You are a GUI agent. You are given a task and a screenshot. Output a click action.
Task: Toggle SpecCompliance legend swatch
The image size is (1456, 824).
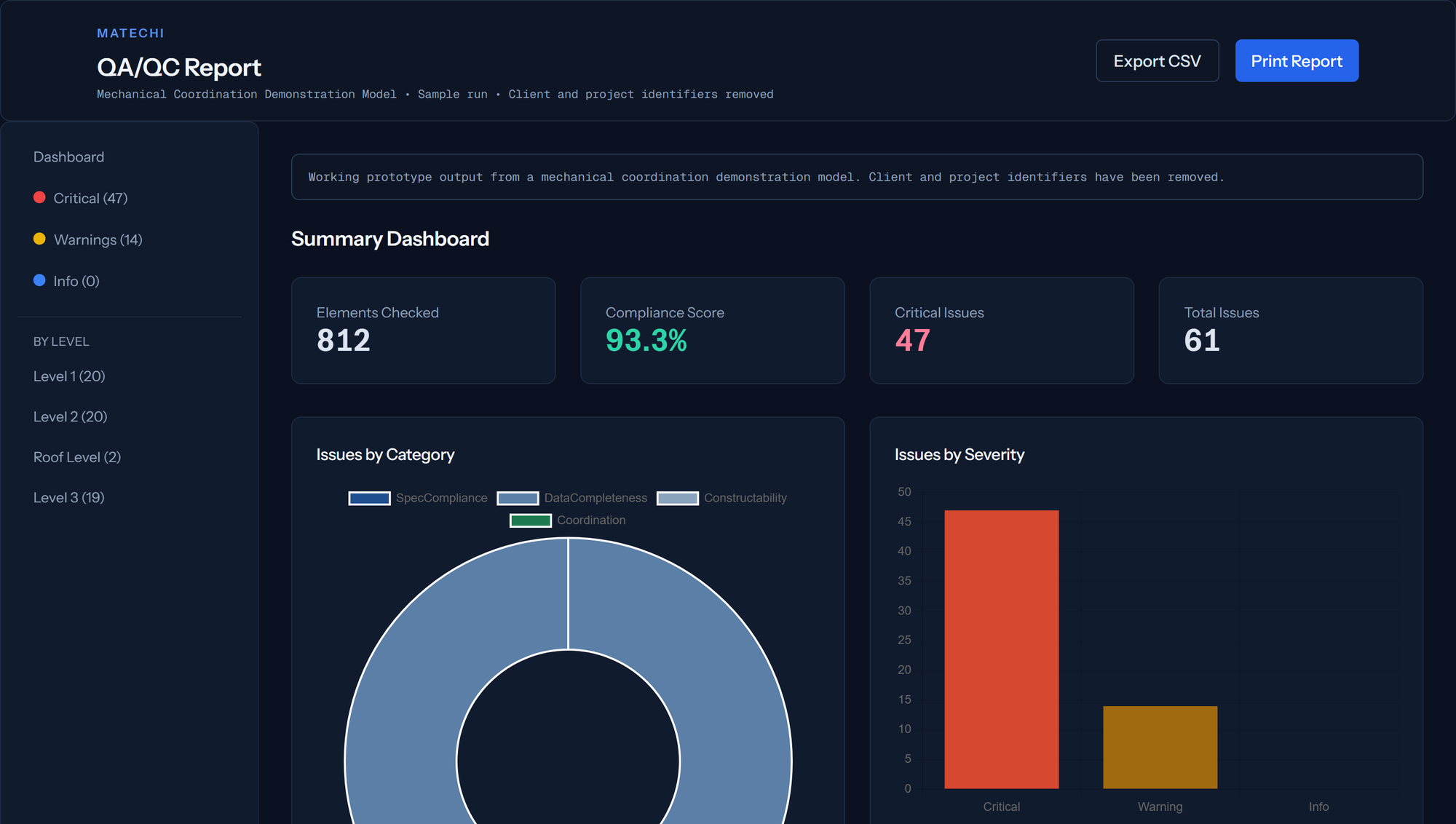pyautogui.click(x=369, y=498)
